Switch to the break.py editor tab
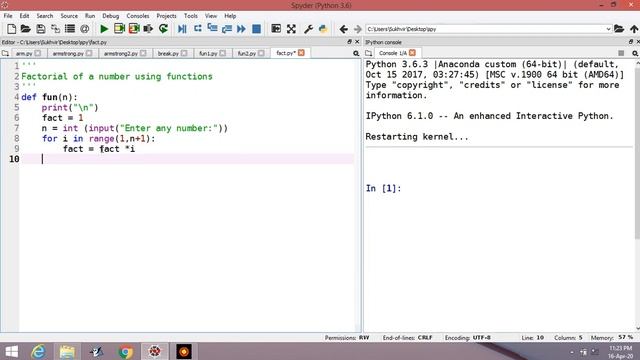640x360 pixels. [x=168, y=53]
